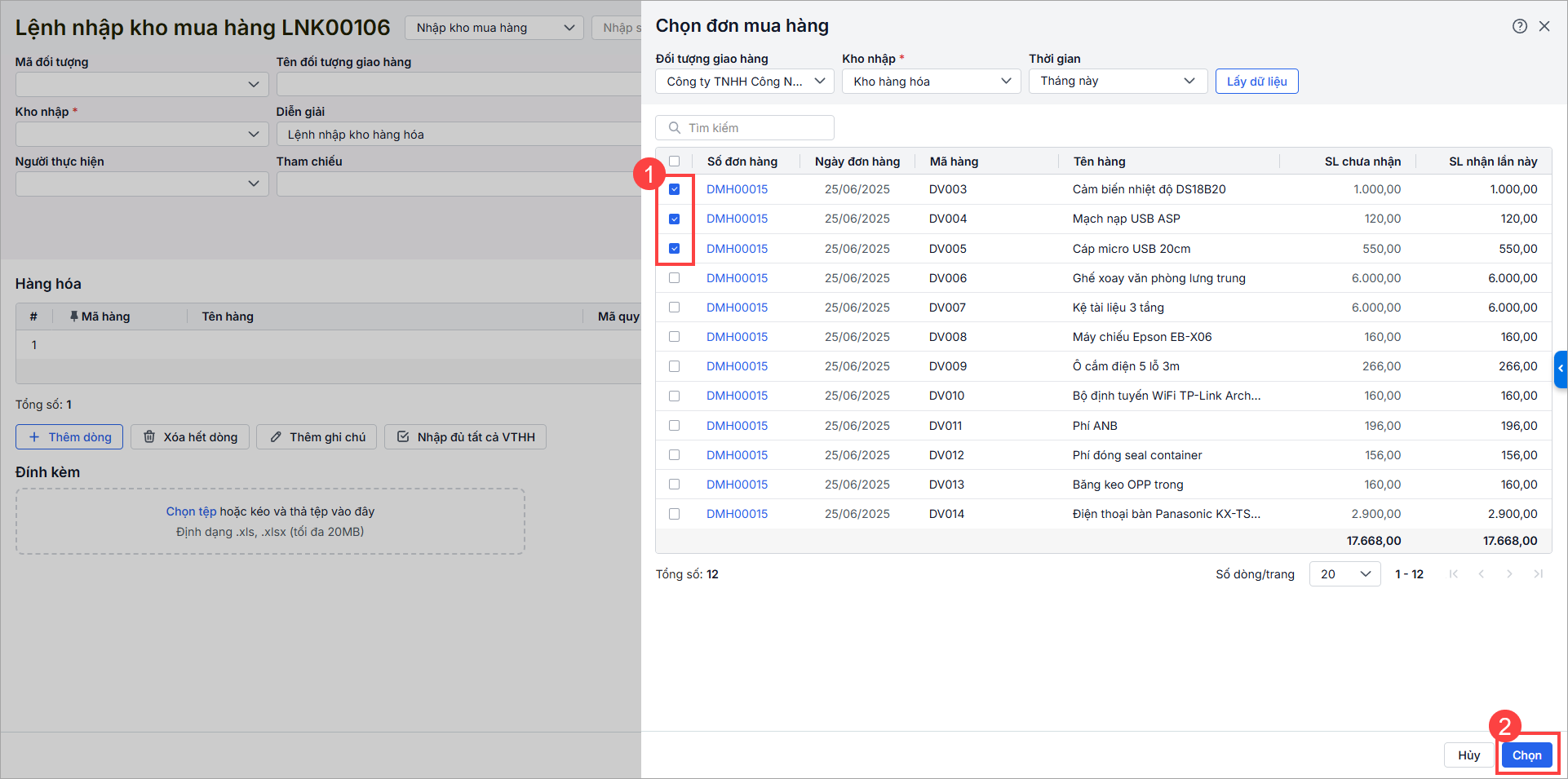Expand the Thời gian dropdown
Image resolution: width=1568 pixels, height=779 pixels.
(1118, 82)
